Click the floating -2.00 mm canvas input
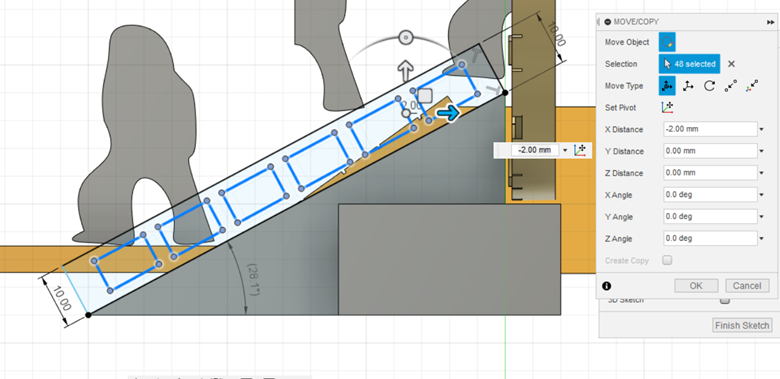 [x=534, y=150]
